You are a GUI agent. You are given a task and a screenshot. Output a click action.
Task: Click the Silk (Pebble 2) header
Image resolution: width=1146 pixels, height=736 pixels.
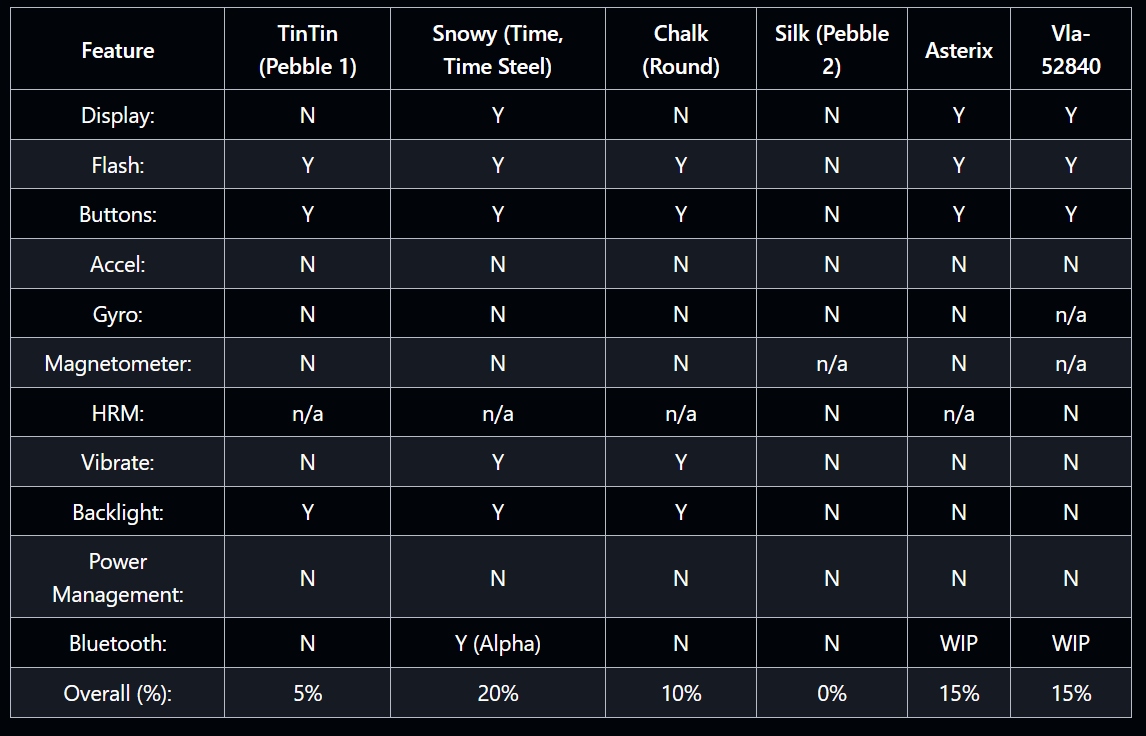[x=831, y=50]
